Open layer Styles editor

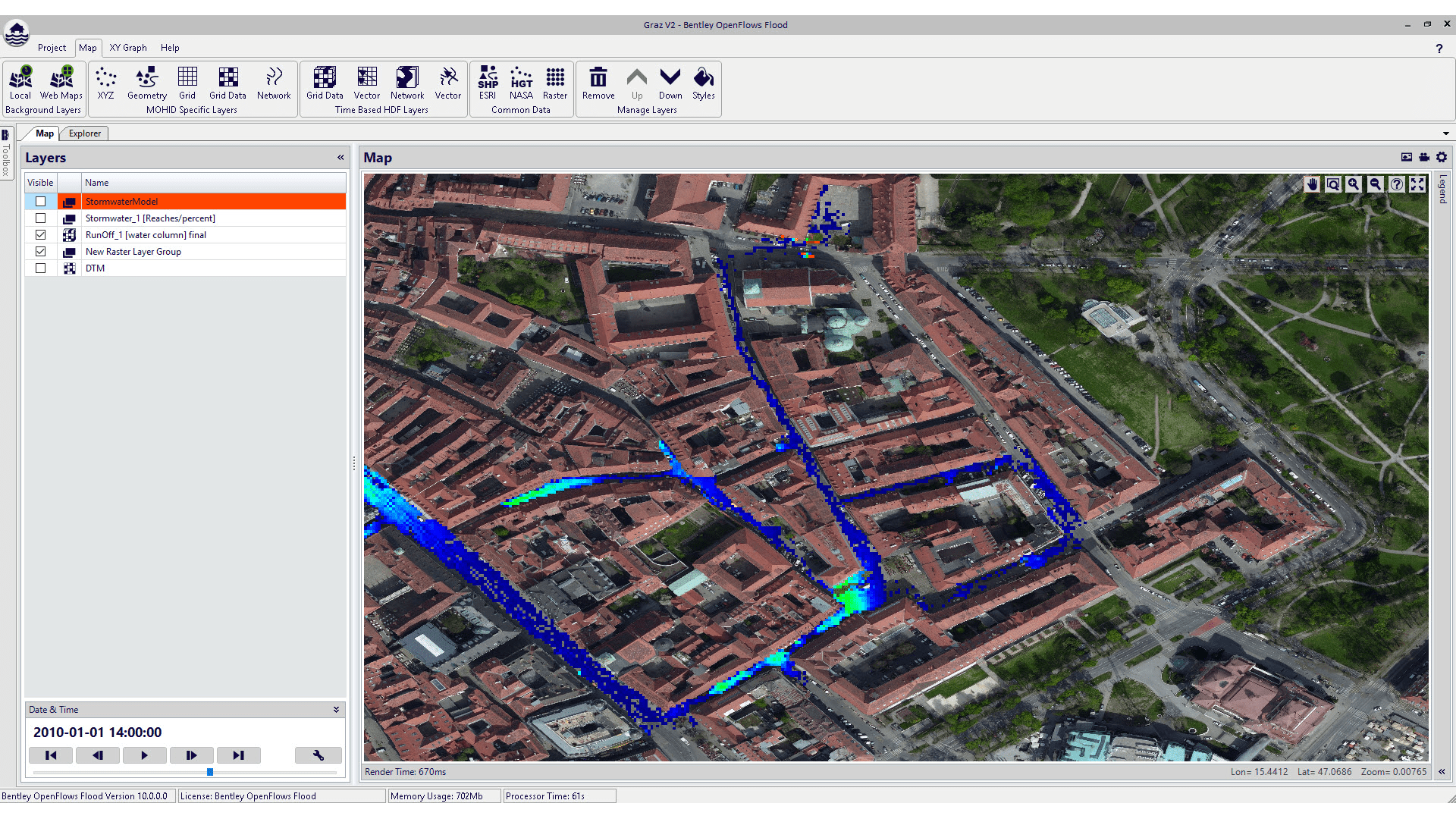(703, 82)
